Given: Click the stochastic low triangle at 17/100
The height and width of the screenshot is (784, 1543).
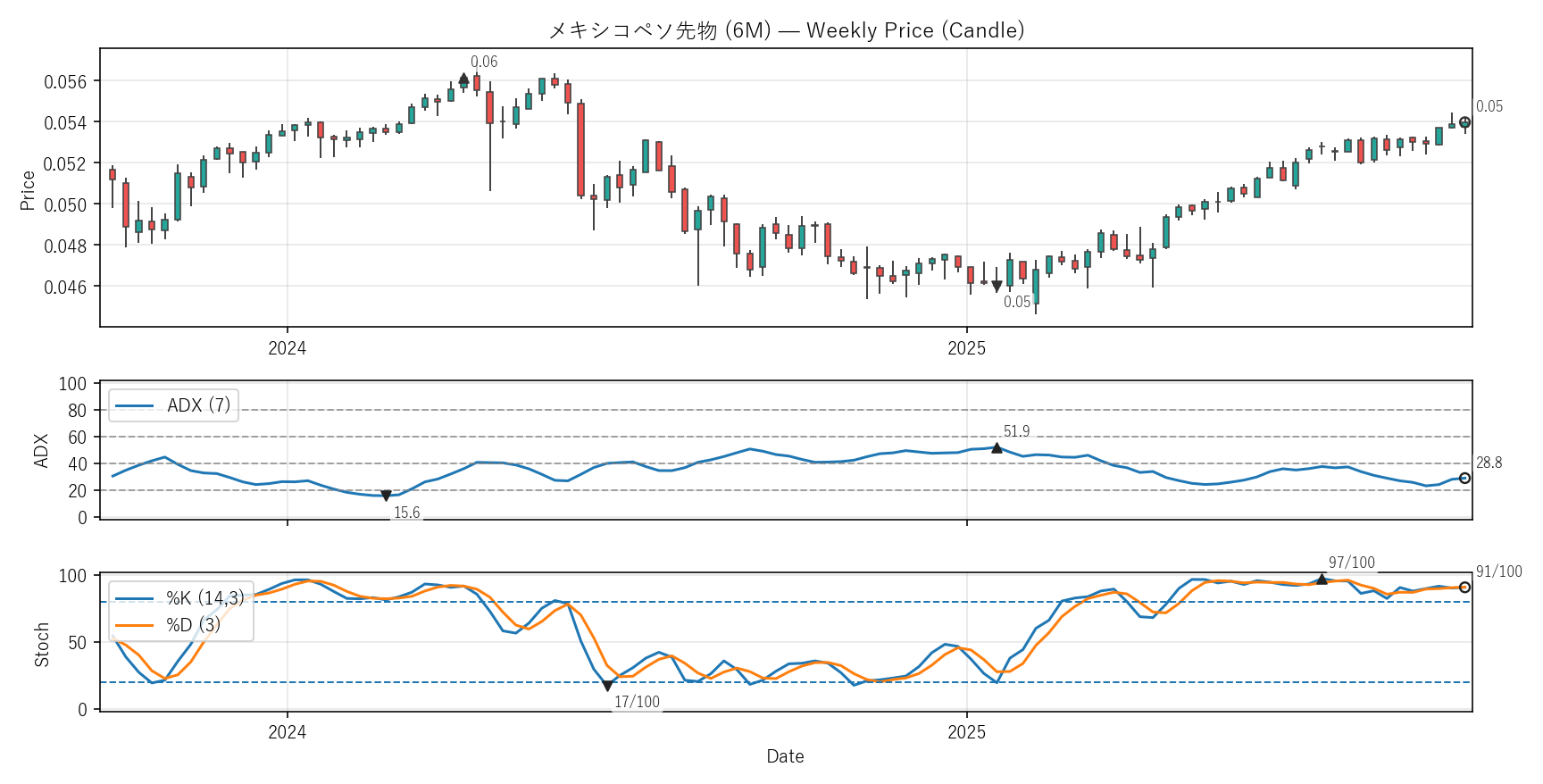Looking at the screenshot, I should pos(607,686).
